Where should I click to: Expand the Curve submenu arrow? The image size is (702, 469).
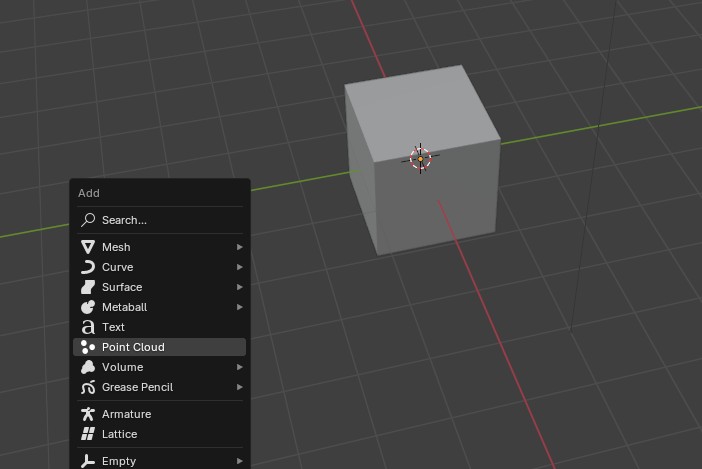coord(240,267)
